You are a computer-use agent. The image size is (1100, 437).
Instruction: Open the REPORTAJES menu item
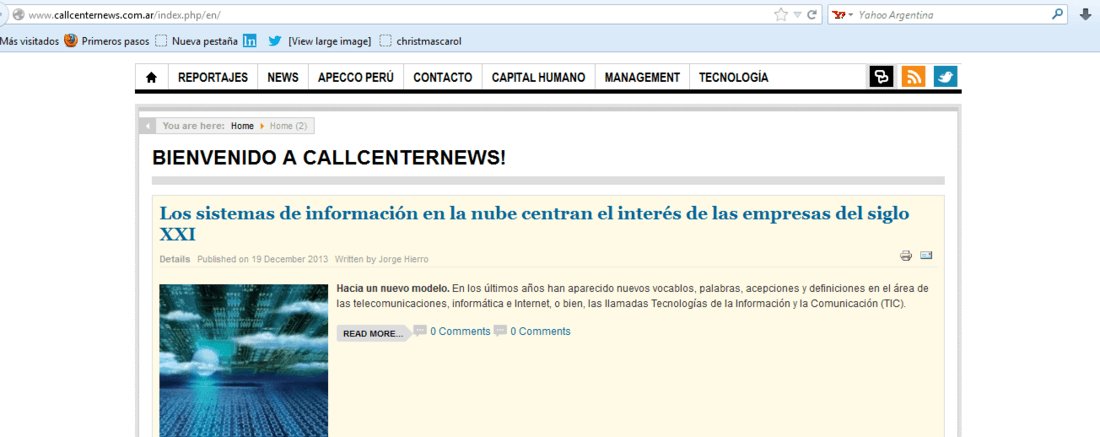coord(213,78)
